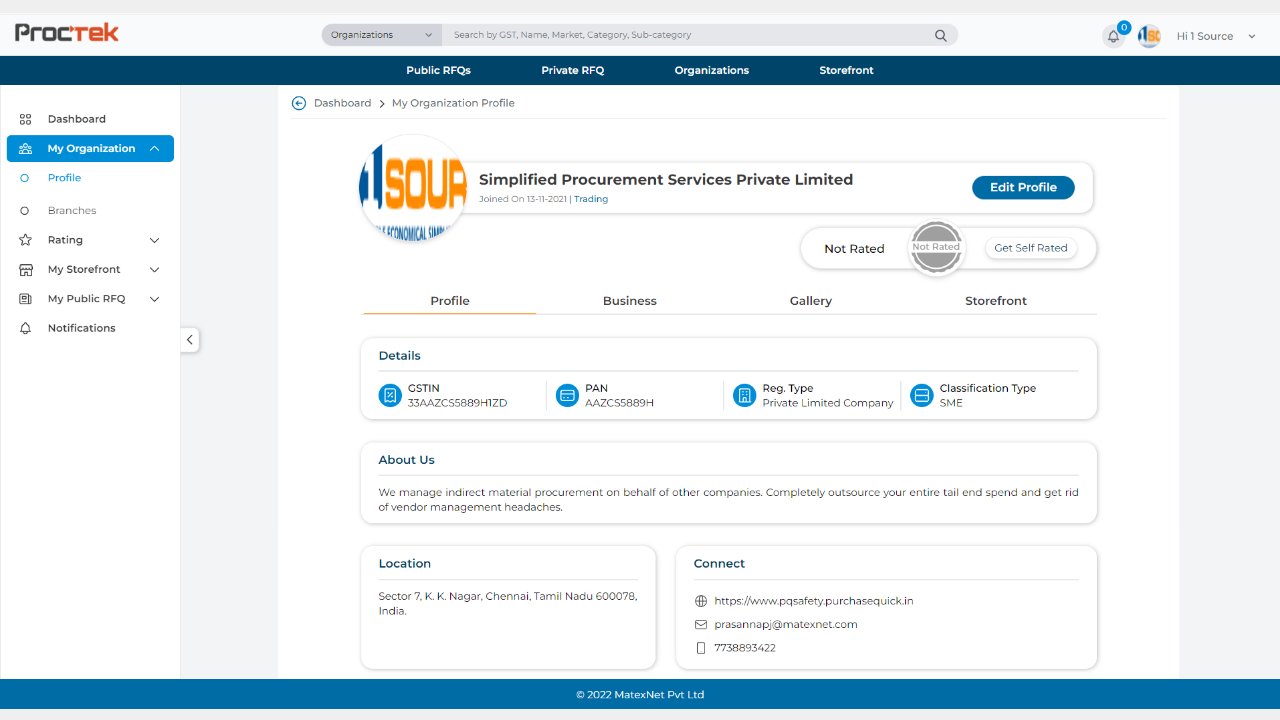Viewport: 1280px width, 720px height.
Task: Switch to the Business tab
Action: [x=630, y=301]
